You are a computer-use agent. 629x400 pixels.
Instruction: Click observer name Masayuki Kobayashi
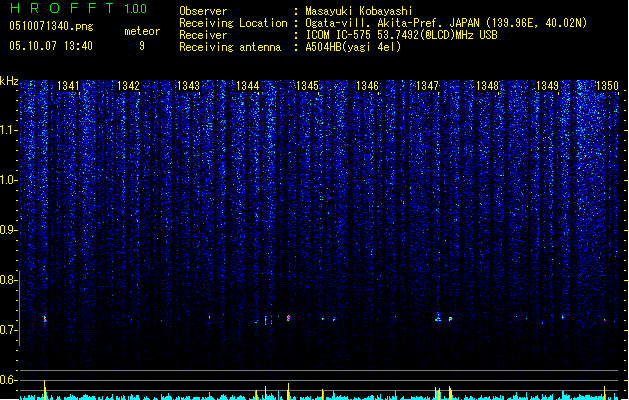tap(359, 11)
